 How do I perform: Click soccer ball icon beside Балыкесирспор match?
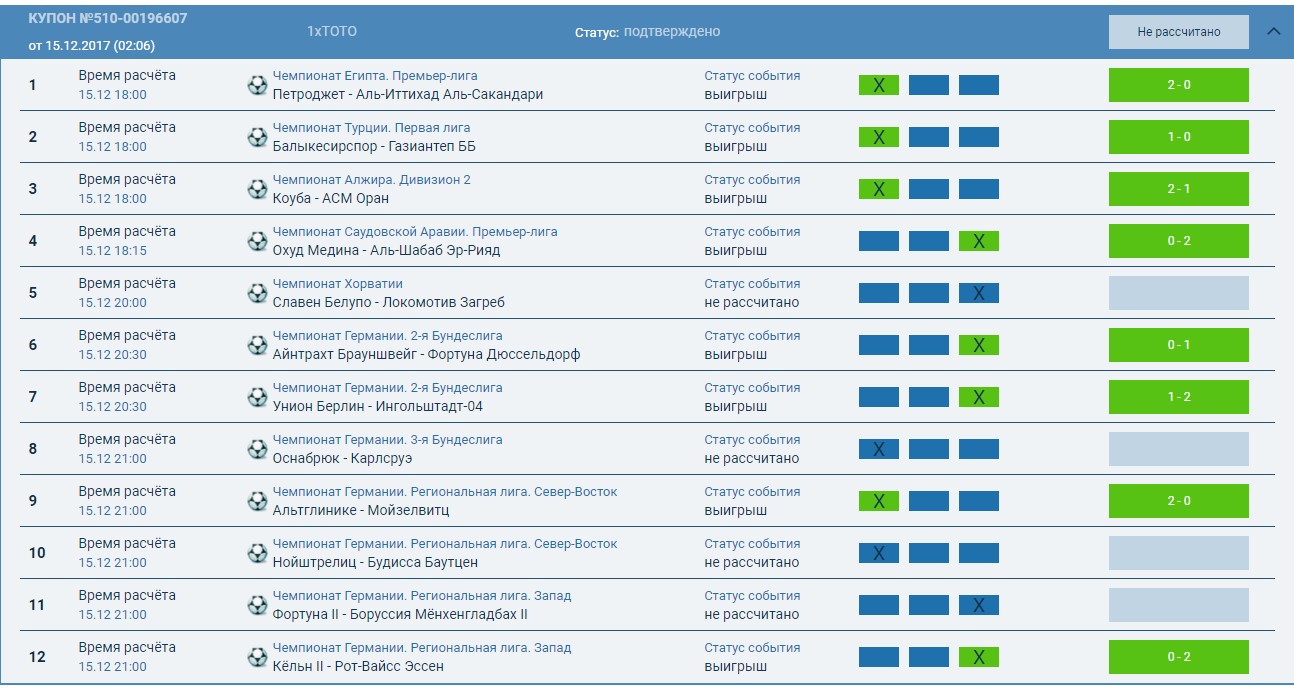(x=257, y=137)
